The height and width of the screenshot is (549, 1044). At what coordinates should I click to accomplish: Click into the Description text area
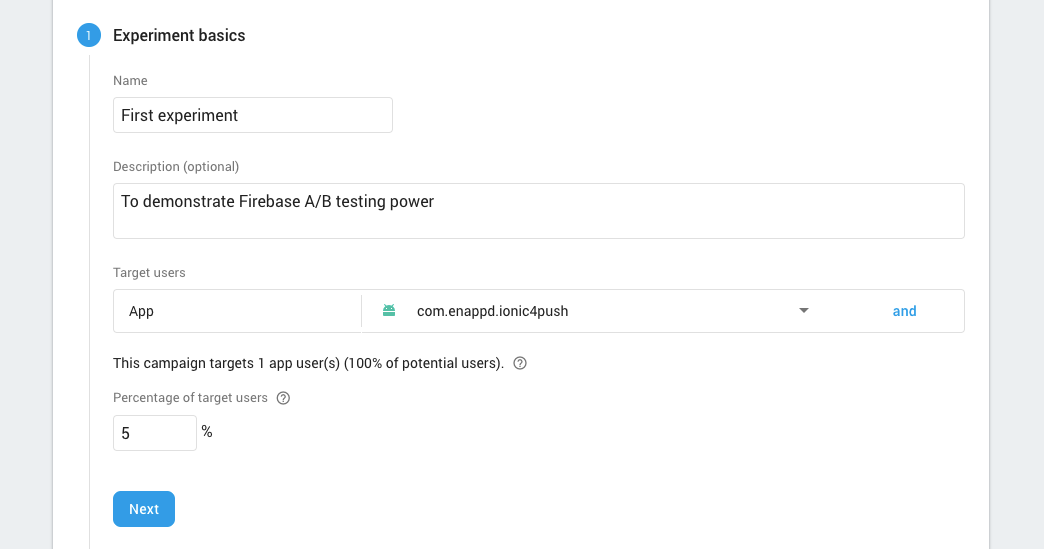click(539, 211)
